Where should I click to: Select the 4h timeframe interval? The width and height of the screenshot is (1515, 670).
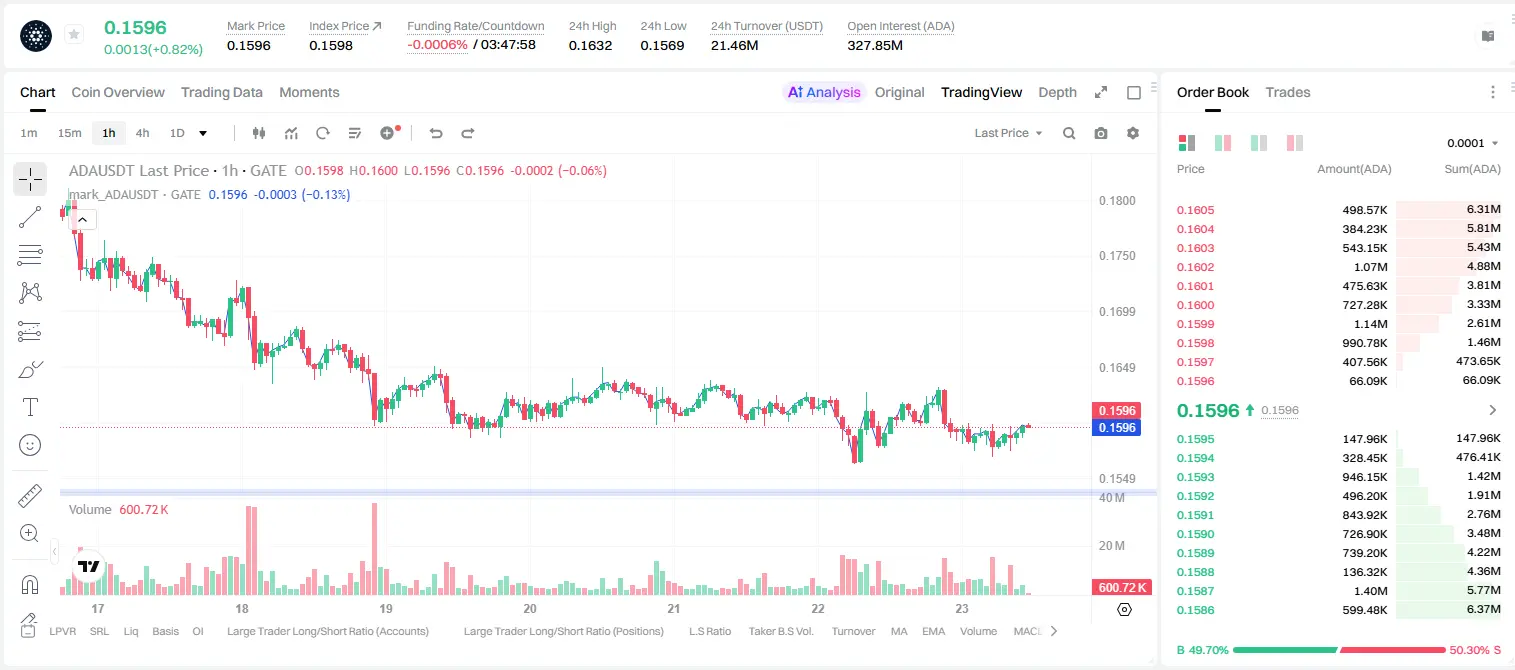point(142,133)
